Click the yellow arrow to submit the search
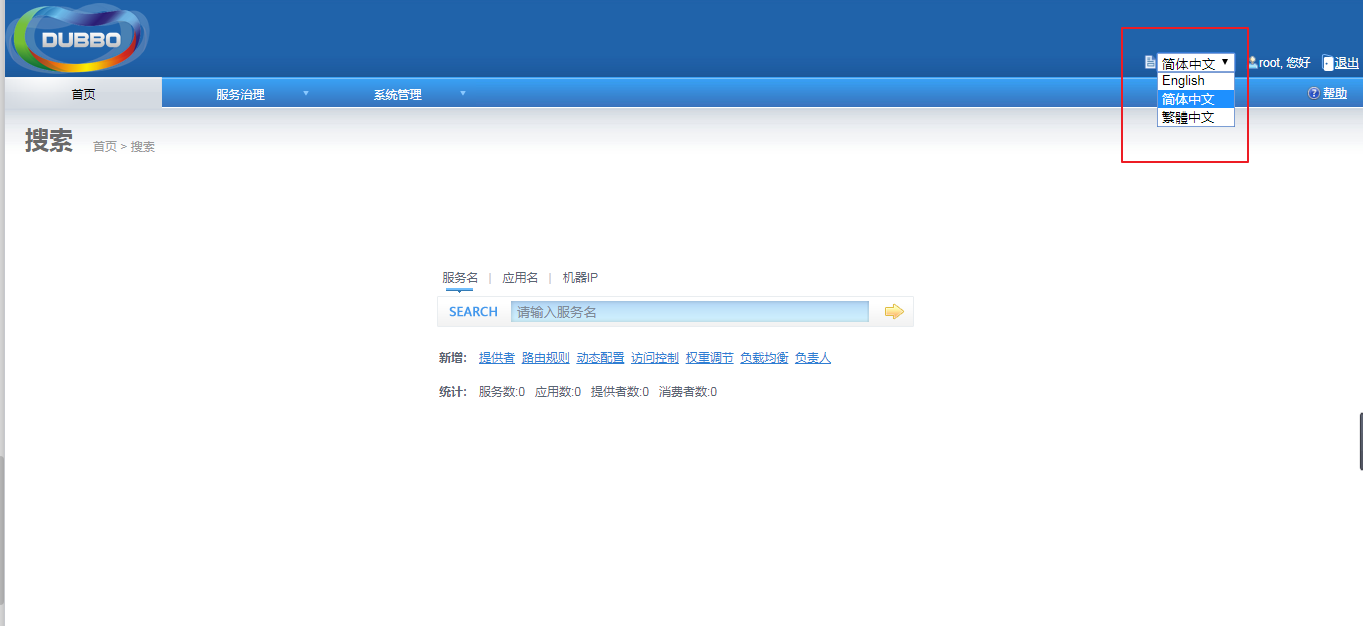 [891, 311]
